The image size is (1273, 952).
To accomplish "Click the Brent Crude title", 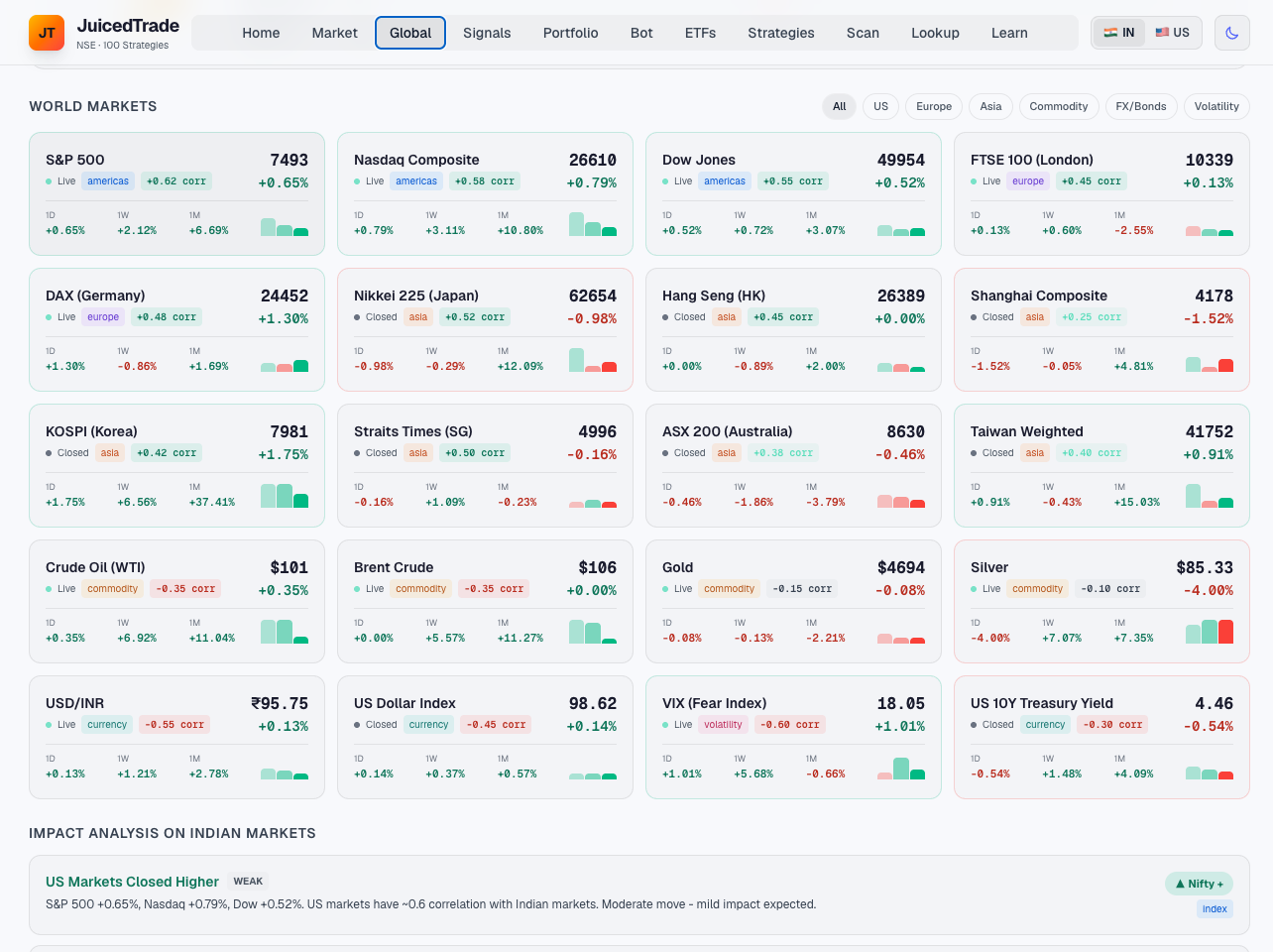I will coord(394,567).
